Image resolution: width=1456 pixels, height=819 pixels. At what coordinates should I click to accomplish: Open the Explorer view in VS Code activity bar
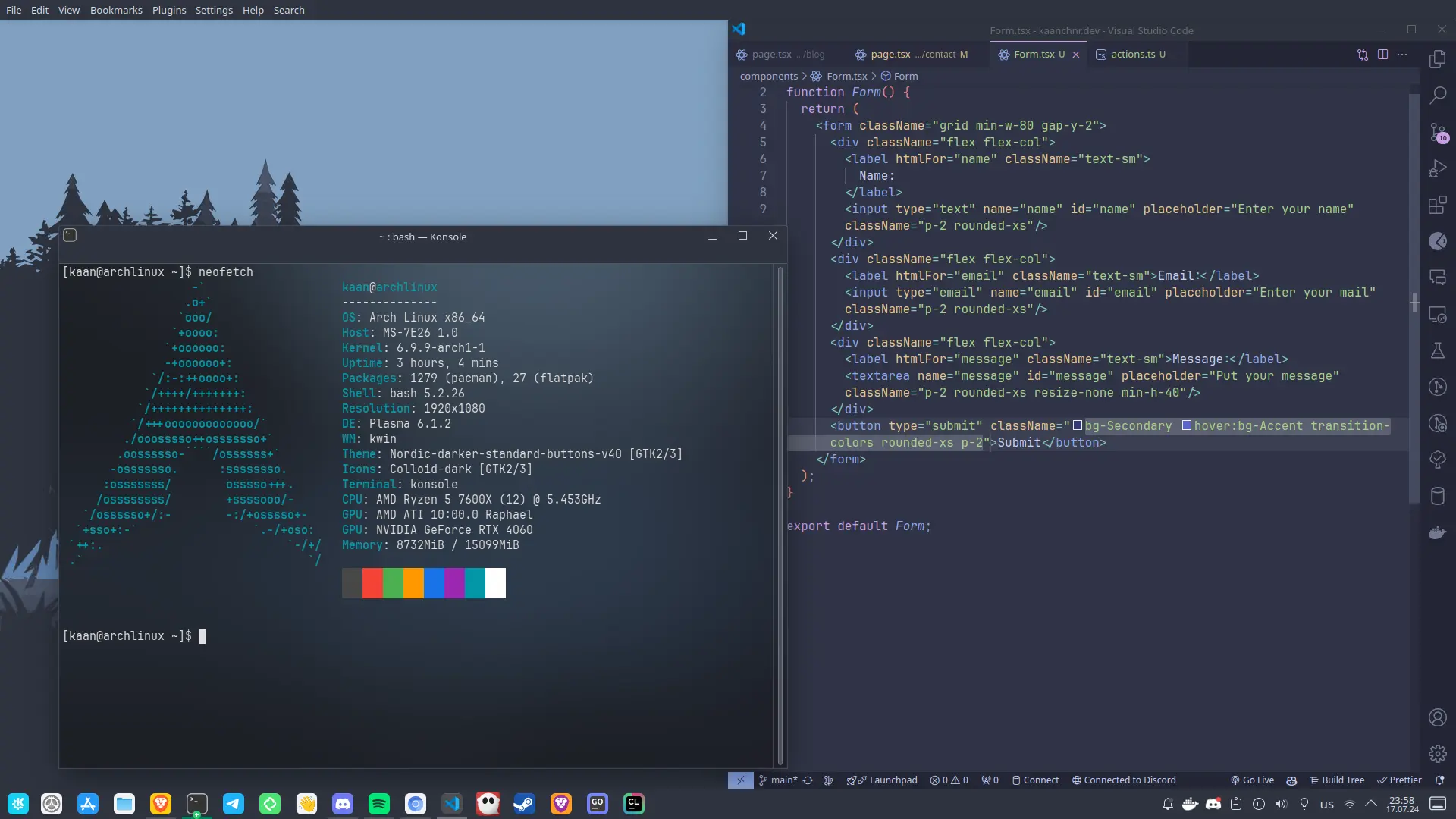(x=1437, y=59)
